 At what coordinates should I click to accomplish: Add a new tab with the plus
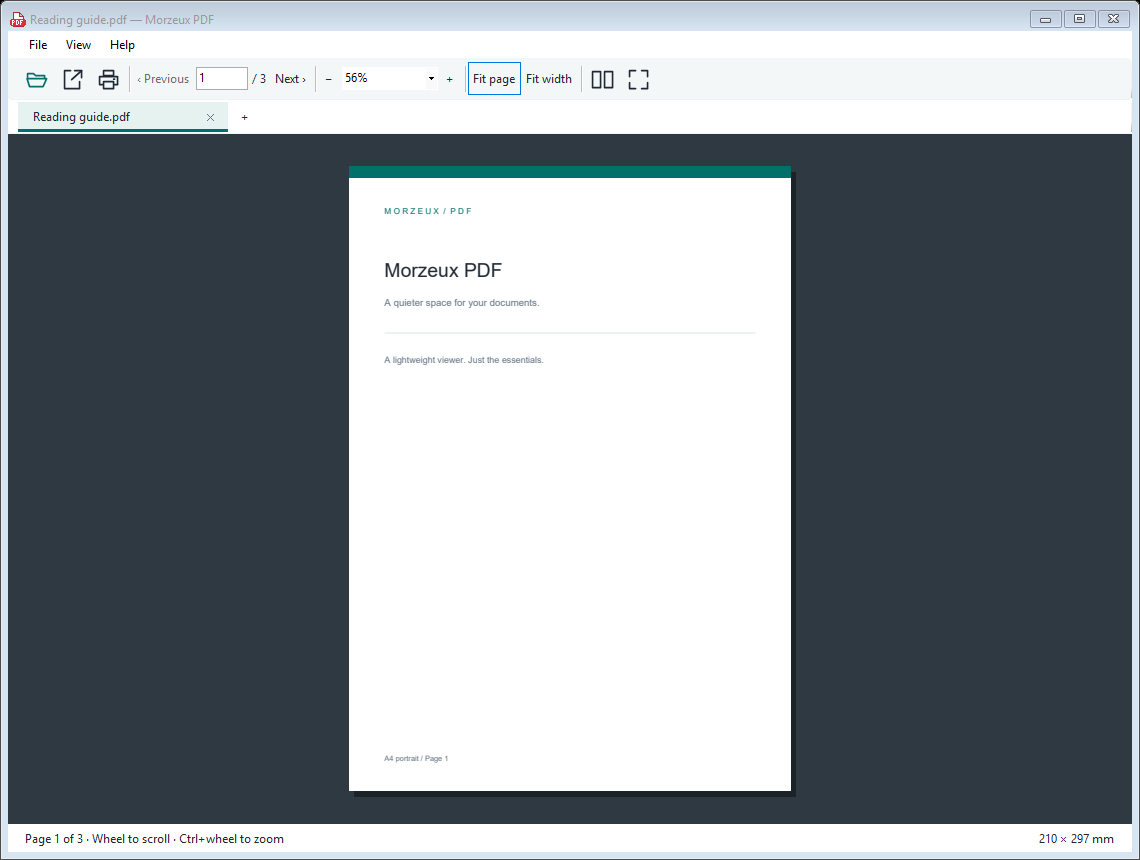coord(244,117)
